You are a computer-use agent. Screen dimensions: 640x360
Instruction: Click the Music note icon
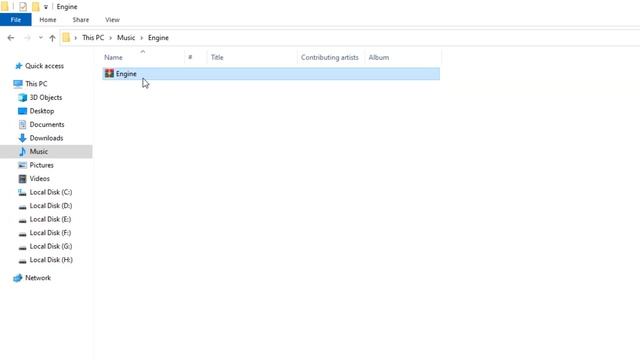[22, 151]
